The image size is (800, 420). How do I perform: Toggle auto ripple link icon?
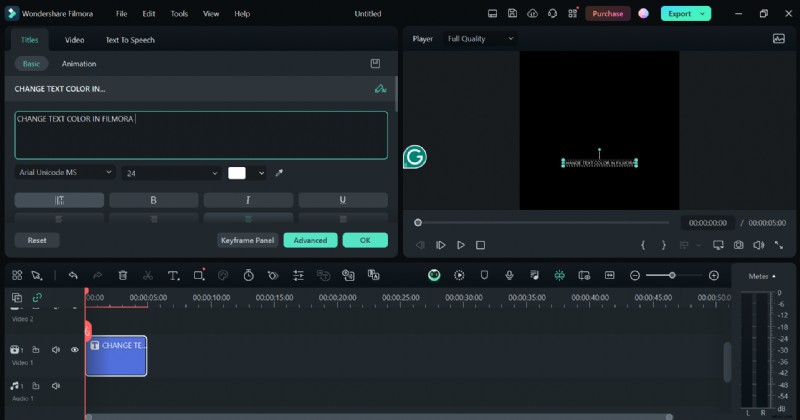[37, 298]
